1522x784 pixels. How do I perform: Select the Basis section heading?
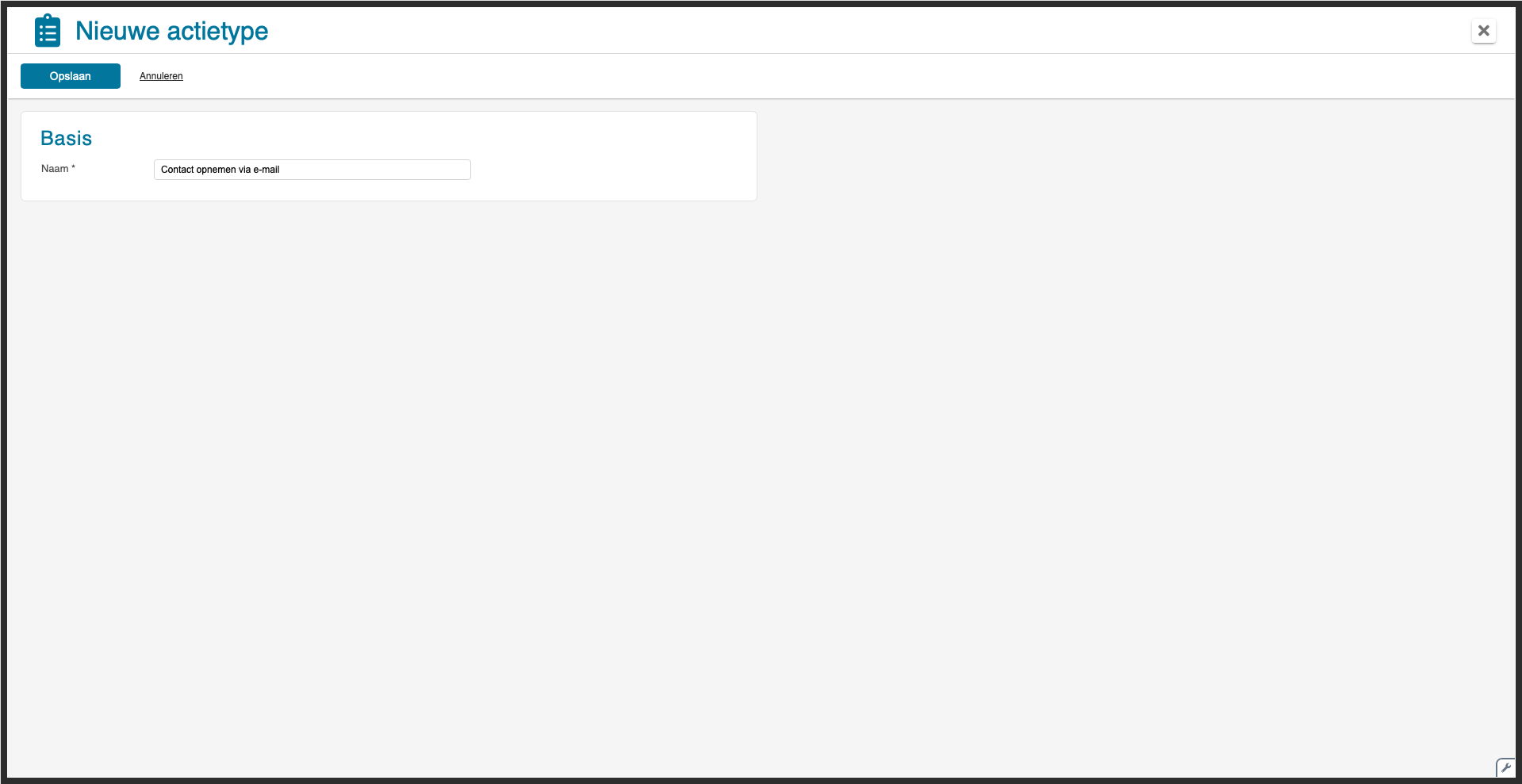[67, 138]
